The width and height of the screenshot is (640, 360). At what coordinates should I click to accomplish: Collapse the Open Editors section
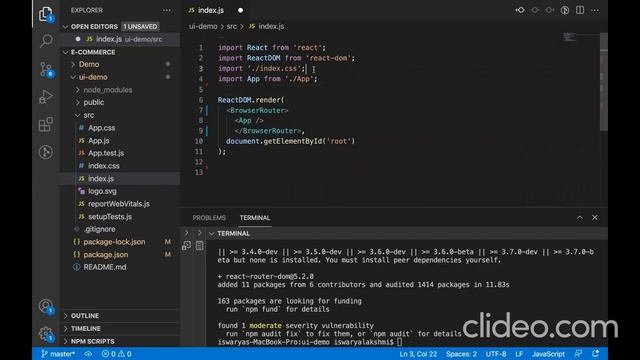pyautogui.click(x=66, y=27)
